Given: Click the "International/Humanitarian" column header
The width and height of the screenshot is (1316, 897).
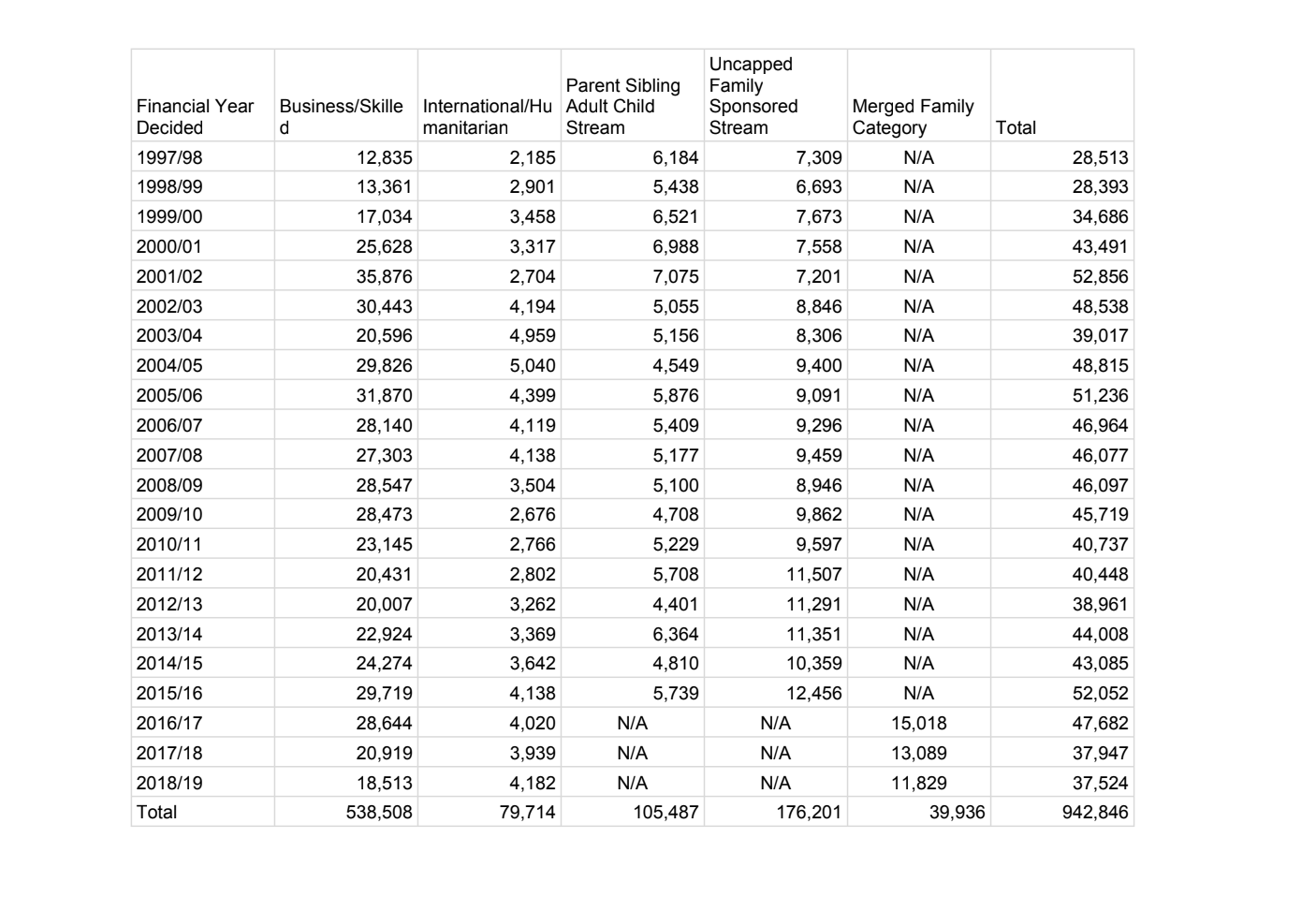Looking at the screenshot, I should 487,117.
